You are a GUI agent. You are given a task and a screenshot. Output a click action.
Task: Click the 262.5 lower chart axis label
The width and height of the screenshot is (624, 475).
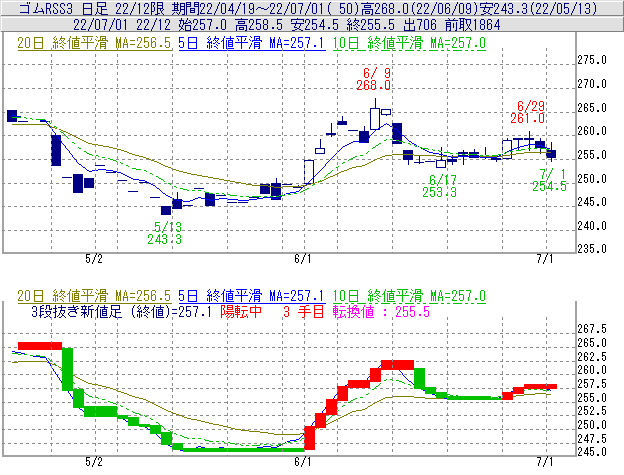(592, 356)
